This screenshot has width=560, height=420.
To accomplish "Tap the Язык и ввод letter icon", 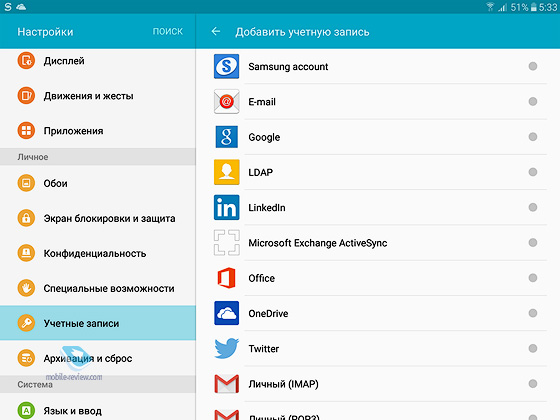I will pos(26,411).
